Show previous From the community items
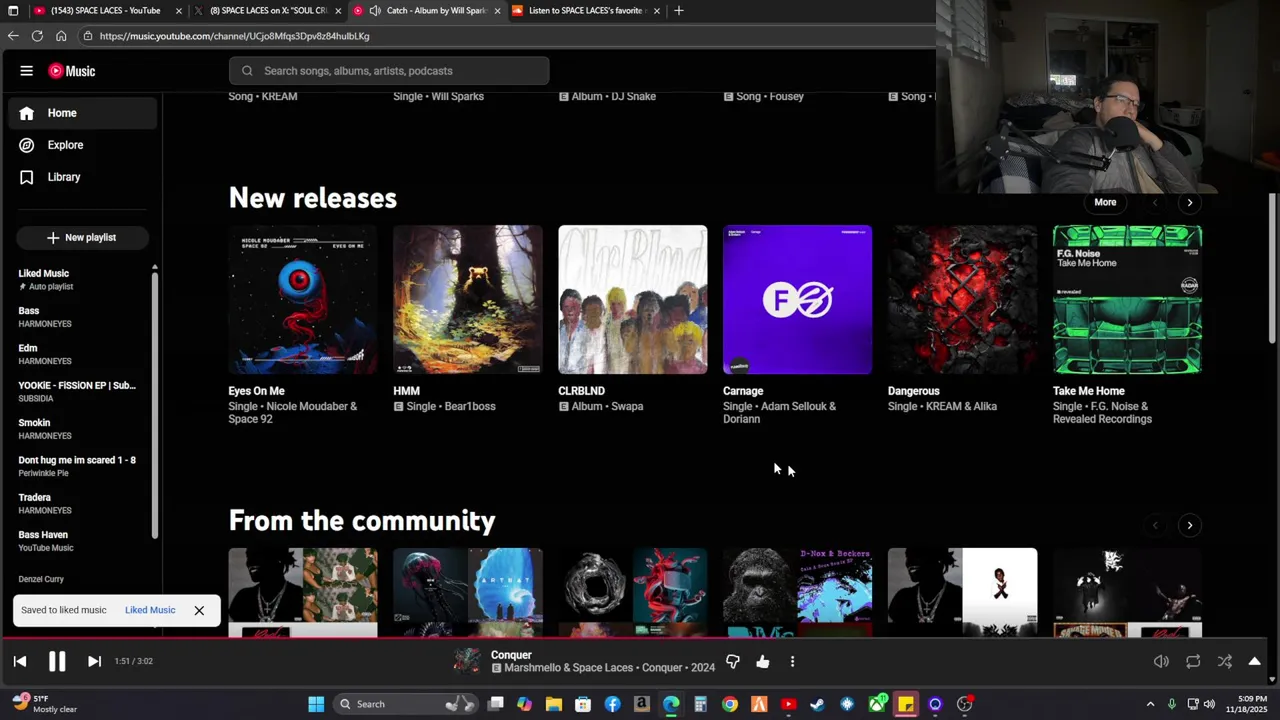This screenshot has height=720, width=1280. coord(1155,525)
